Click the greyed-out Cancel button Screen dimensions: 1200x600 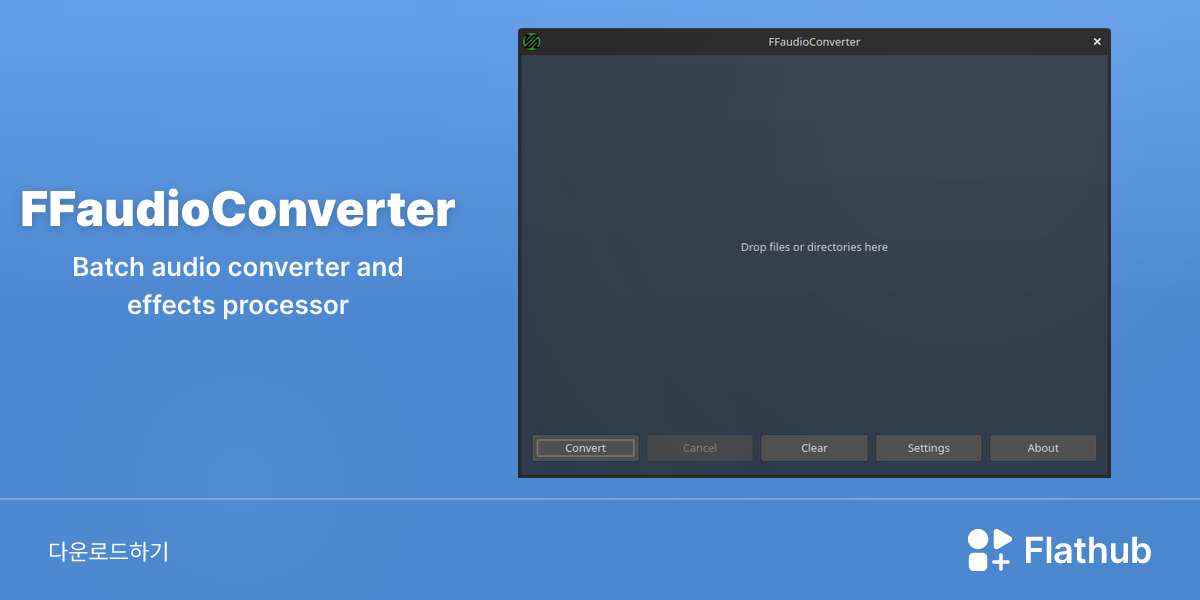[x=700, y=448]
